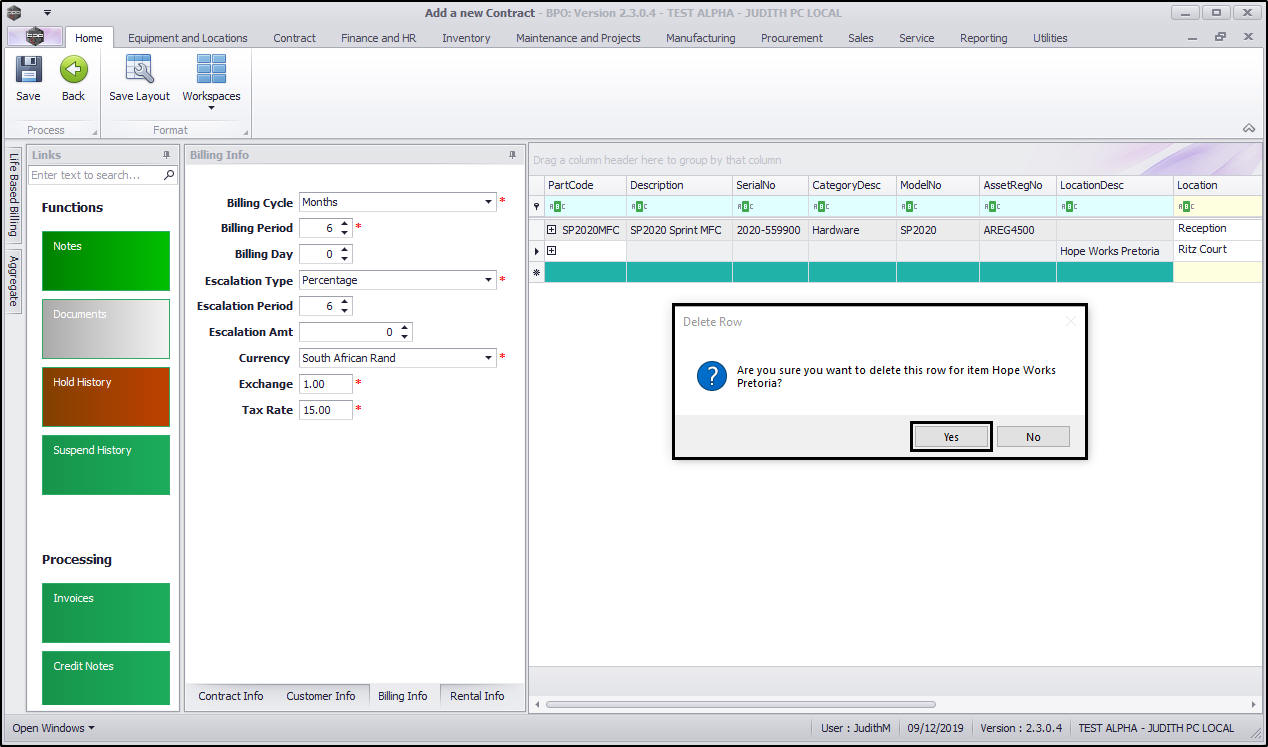Open the Service ribbon tab
Screen dimensions: 1268x747
[916, 38]
